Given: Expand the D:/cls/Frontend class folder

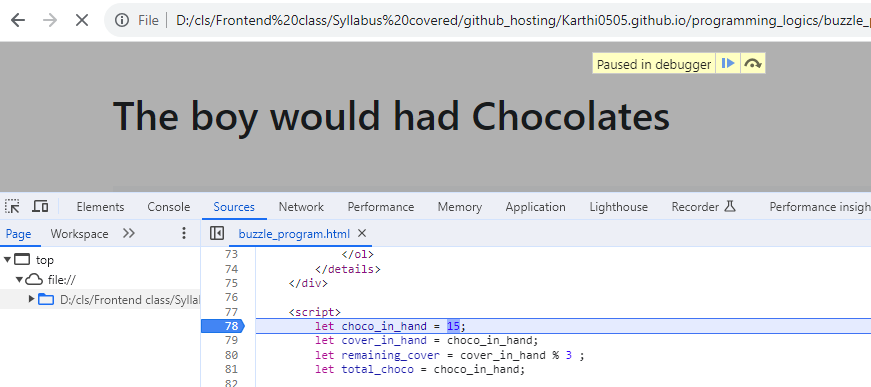Looking at the screenshot, I should (x=32, y=300).
